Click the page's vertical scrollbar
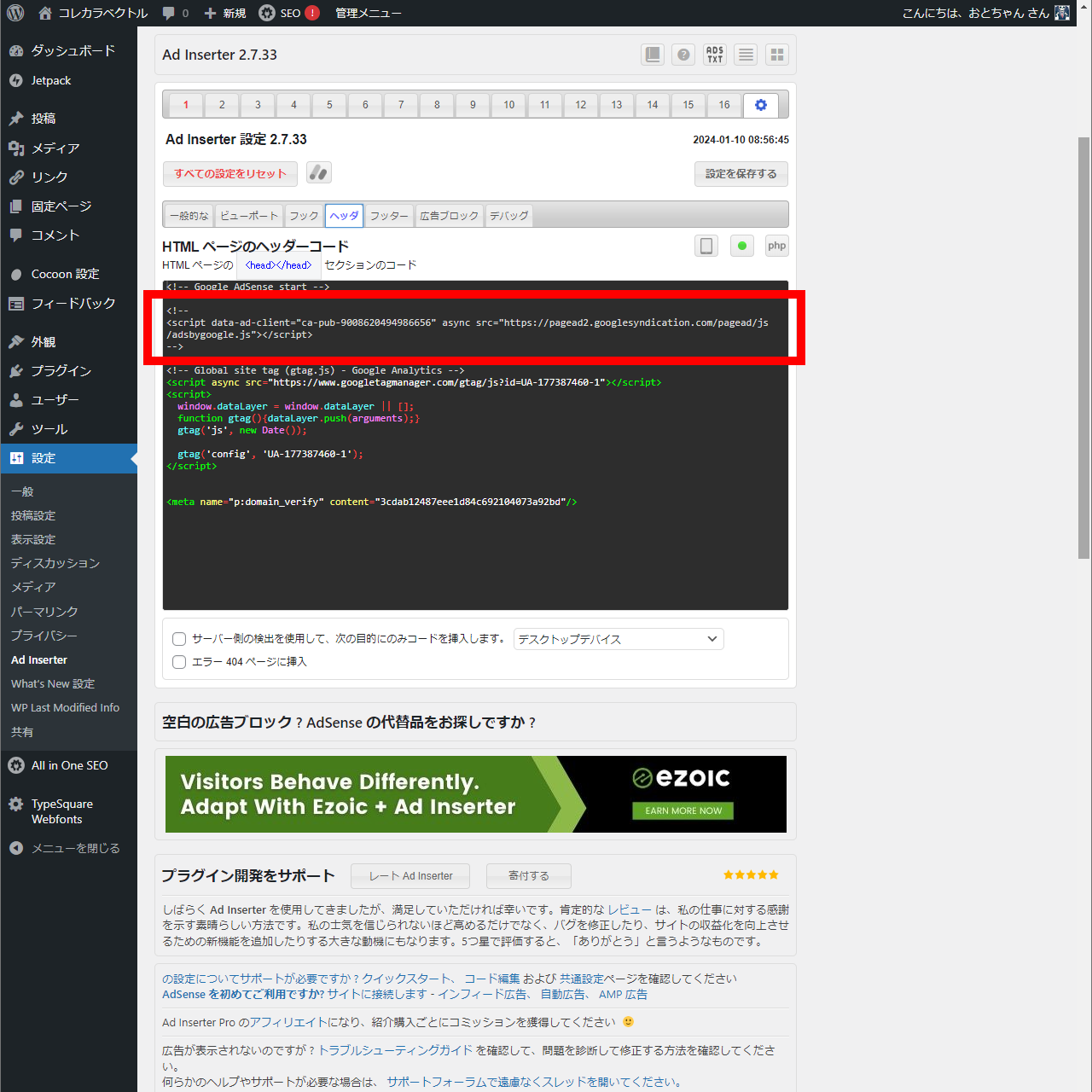The width and height of the screenshot is (1092, 1092). (1083, 341)
